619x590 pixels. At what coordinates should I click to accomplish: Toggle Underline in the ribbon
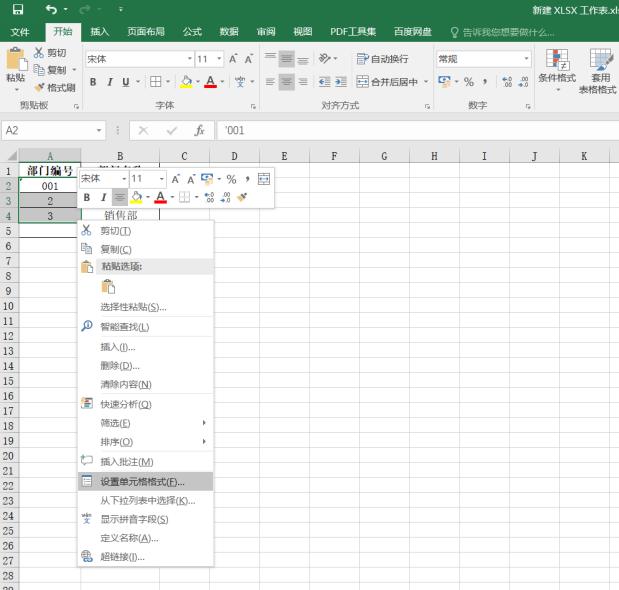(126, 82)
